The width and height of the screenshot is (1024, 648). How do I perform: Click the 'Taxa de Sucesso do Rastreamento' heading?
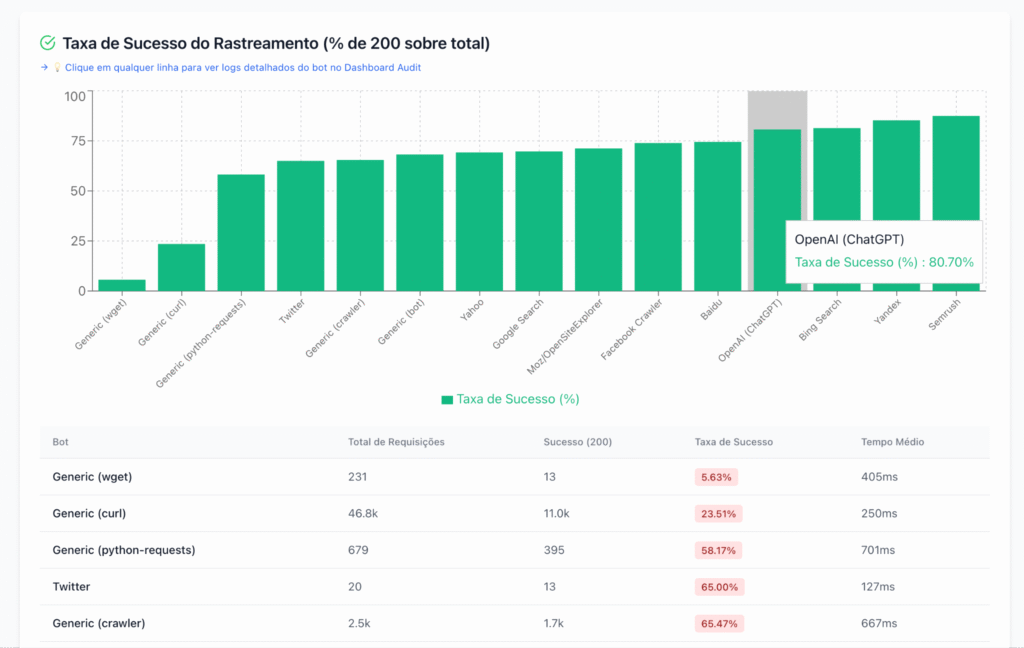276,43
